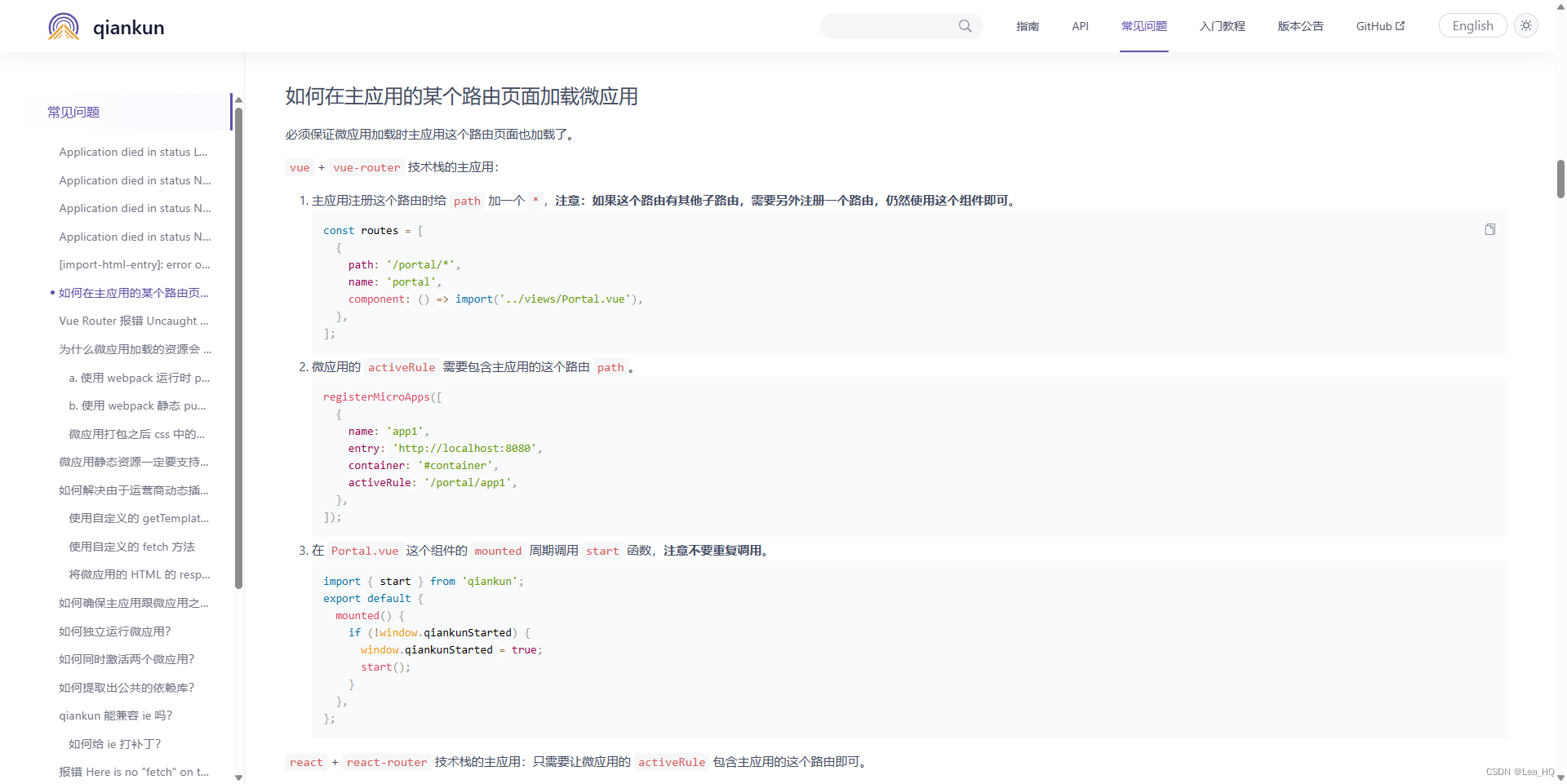The image size is (1567, 784).
Task: Open the API nav tab
Action: pyautogui.click(x=1080, y=26)
